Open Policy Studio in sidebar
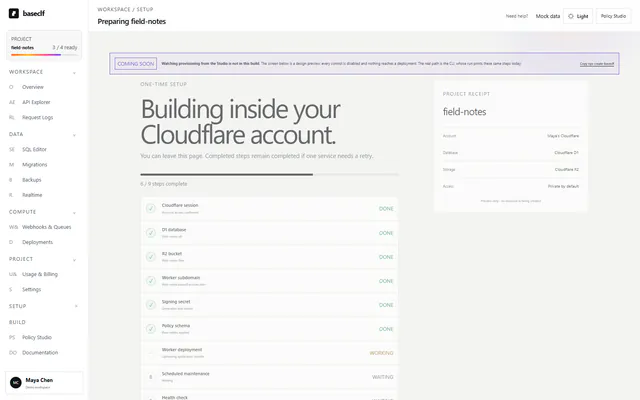The height and width of the screenshot is (400, 640). click(x=42, y=337)
